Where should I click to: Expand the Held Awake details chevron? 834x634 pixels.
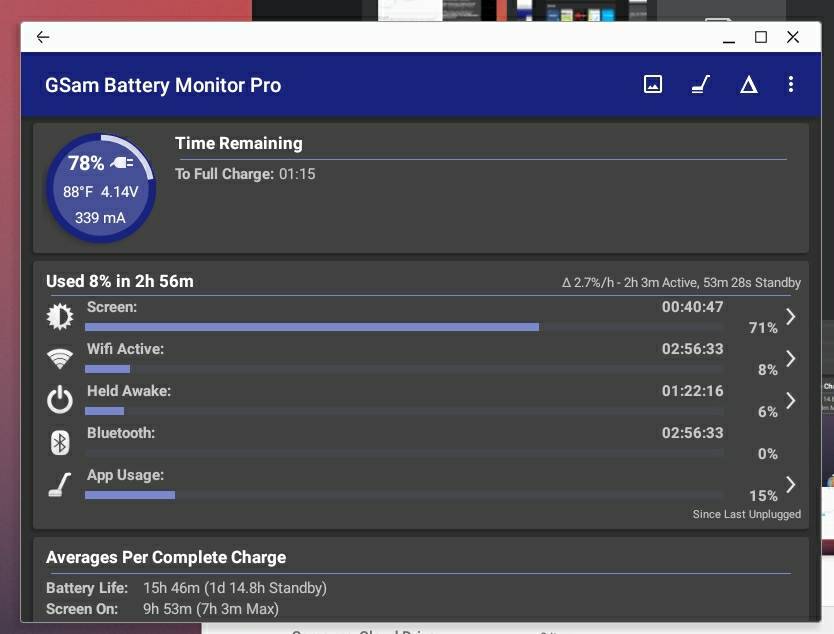[791, 401]
